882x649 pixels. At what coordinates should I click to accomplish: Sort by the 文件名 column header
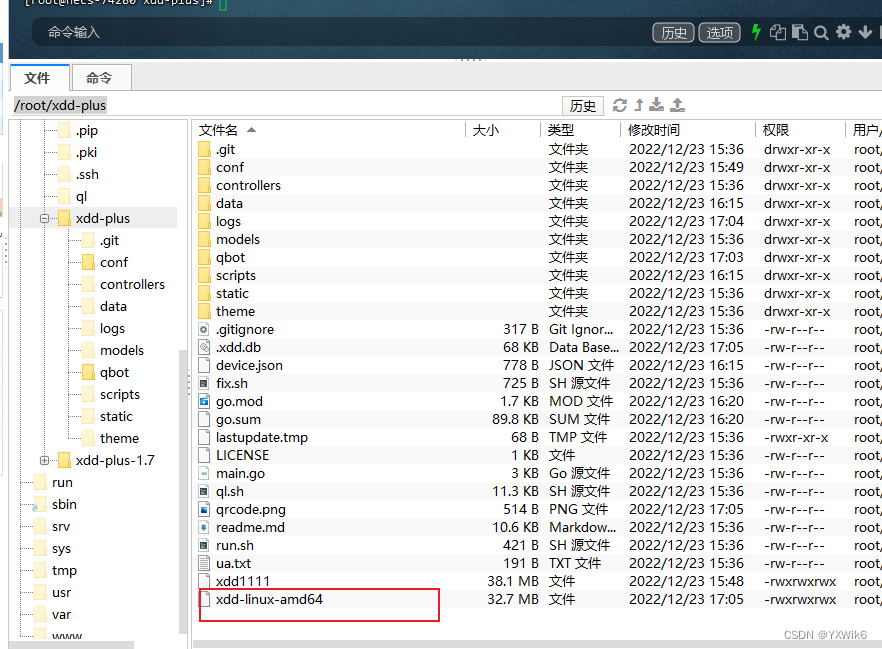pos(218,130)
